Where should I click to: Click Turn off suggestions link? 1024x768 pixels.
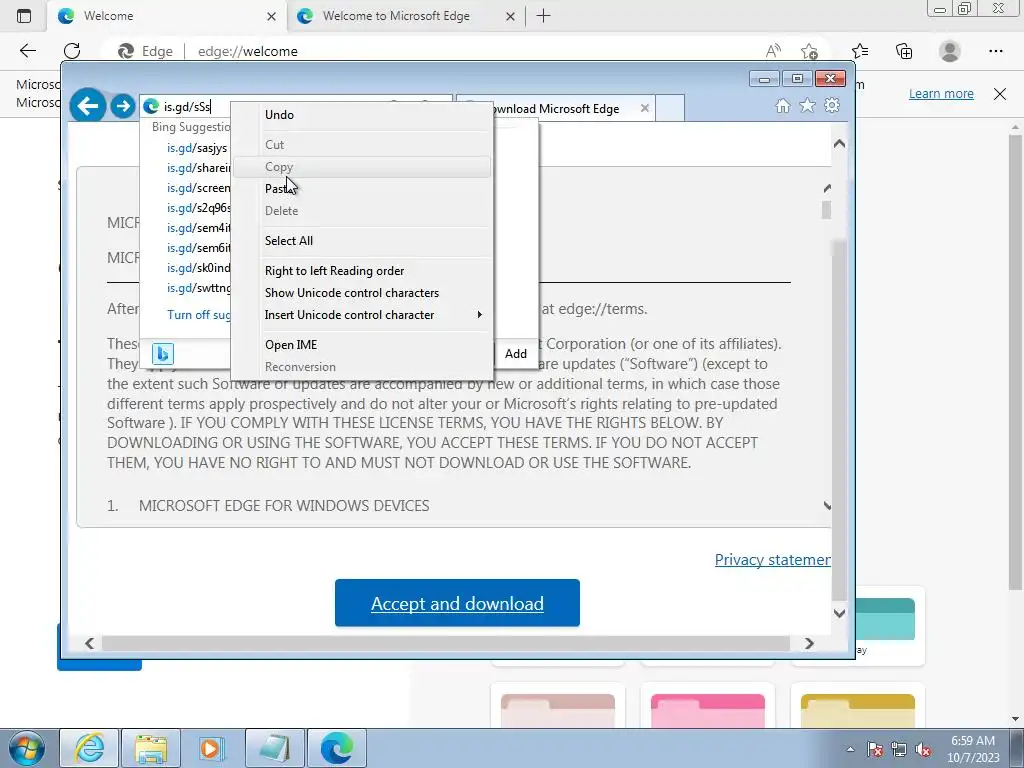point(199,315)
